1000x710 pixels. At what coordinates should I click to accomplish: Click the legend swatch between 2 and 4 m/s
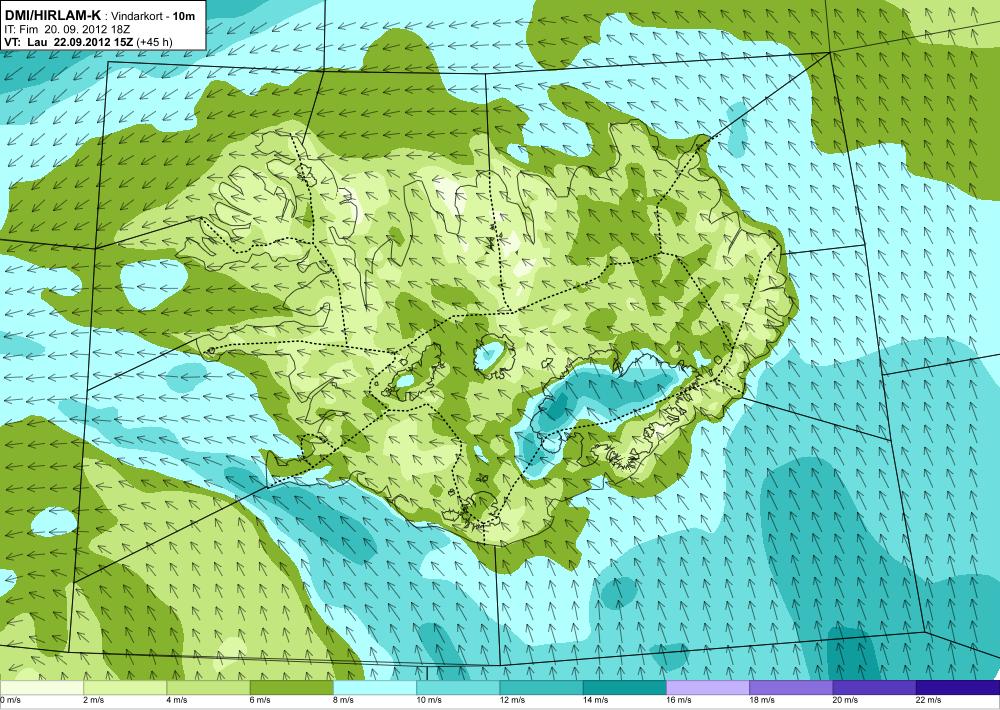tap(125, 688)
